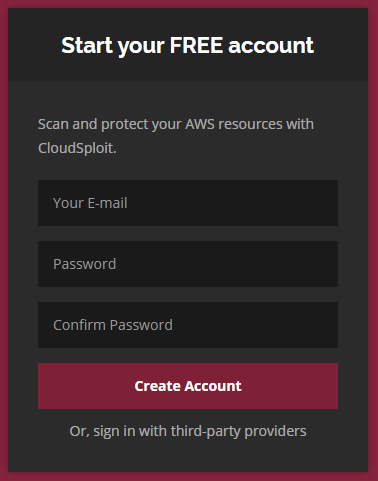Click the 'Create Account' label text
378x481 pixels.
point(188,386)
